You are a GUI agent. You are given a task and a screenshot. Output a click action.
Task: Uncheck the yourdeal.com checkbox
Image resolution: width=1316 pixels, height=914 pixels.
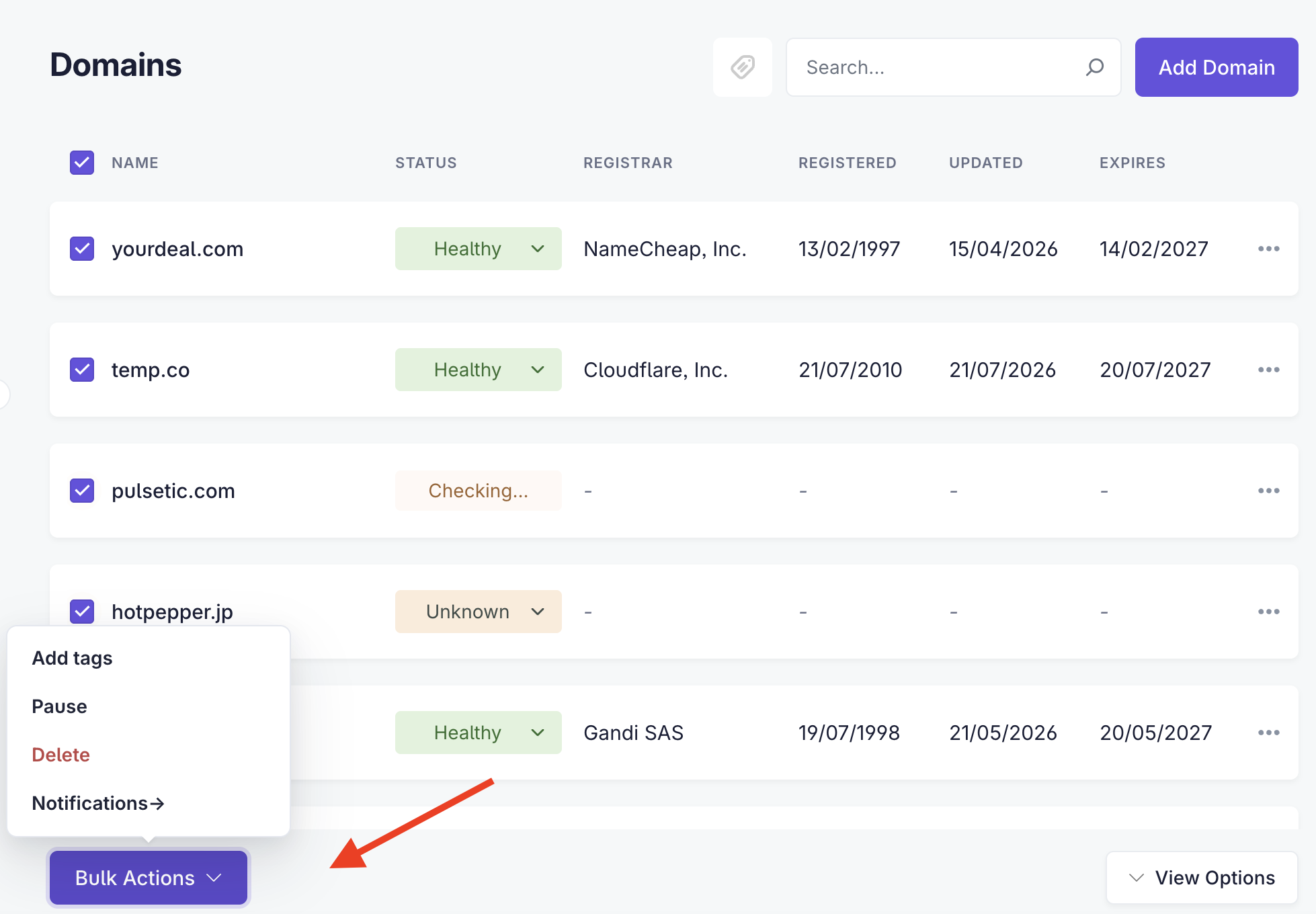(x=82, y=249)
